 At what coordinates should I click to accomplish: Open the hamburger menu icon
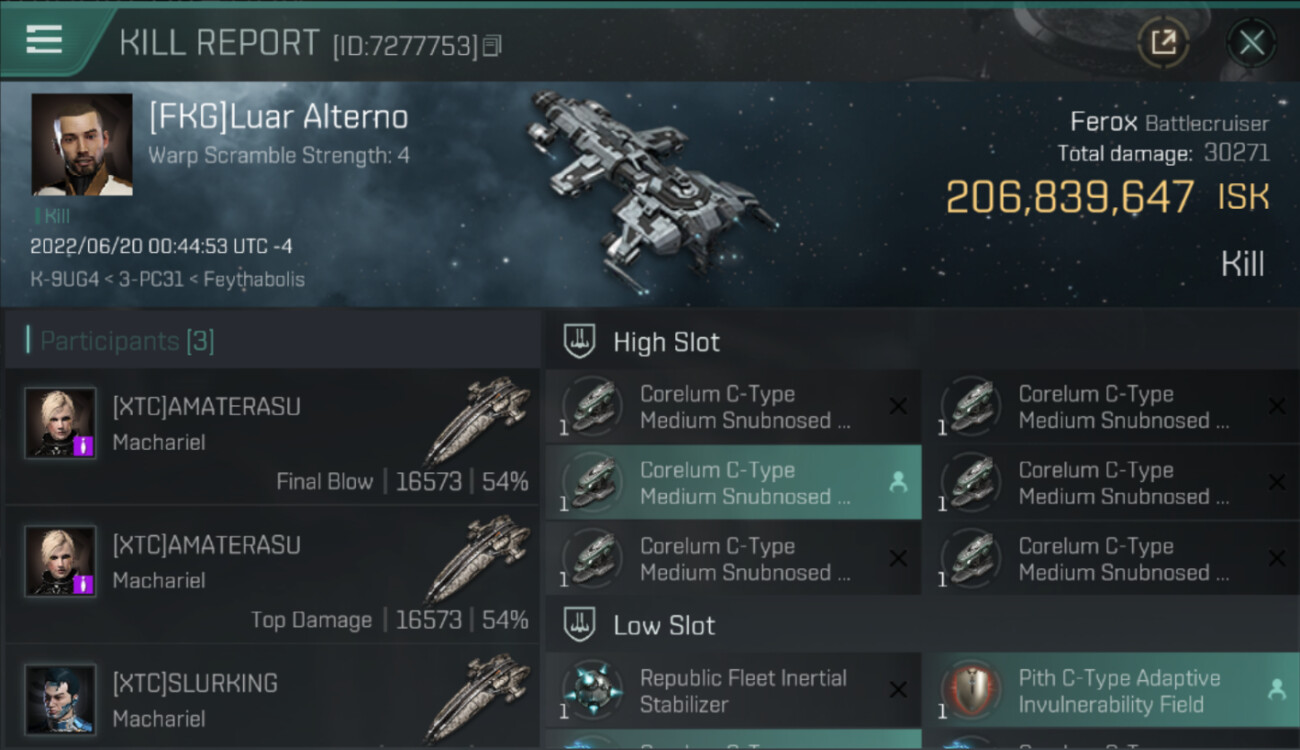44,40
